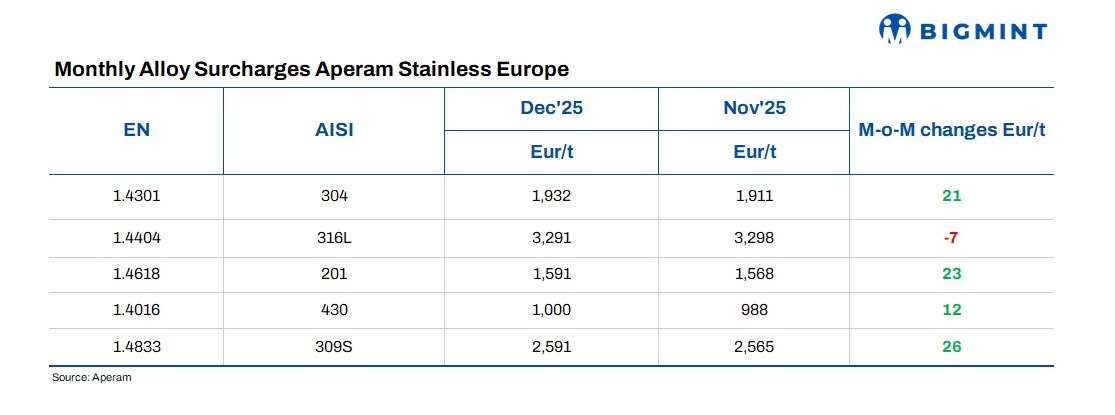Select the 1.4301 grade cell
This screenshot has width=1115, height=415.
136,196
